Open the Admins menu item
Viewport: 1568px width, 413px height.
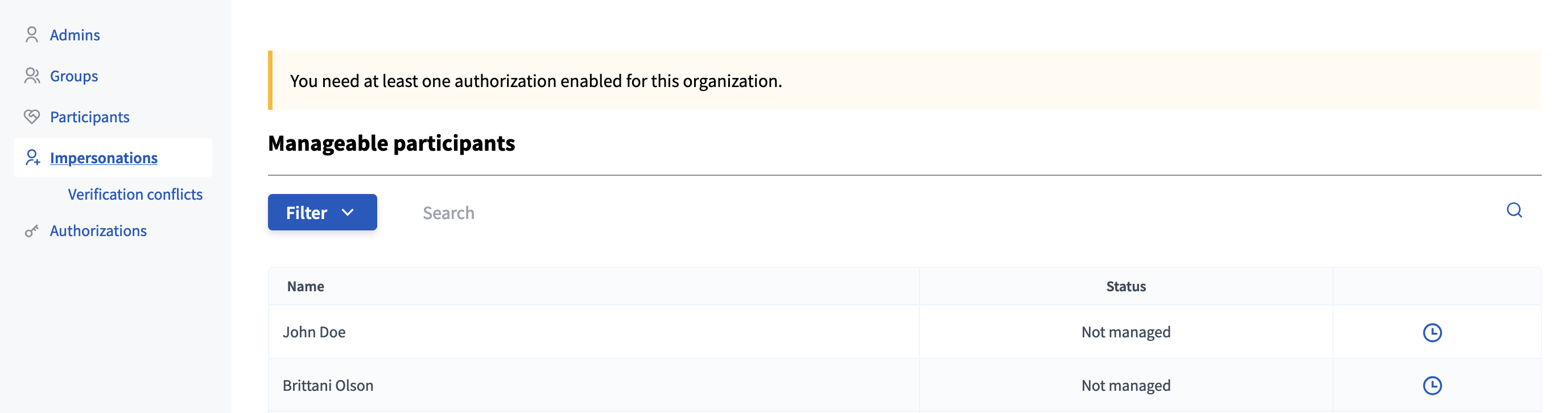coord(75,35)
